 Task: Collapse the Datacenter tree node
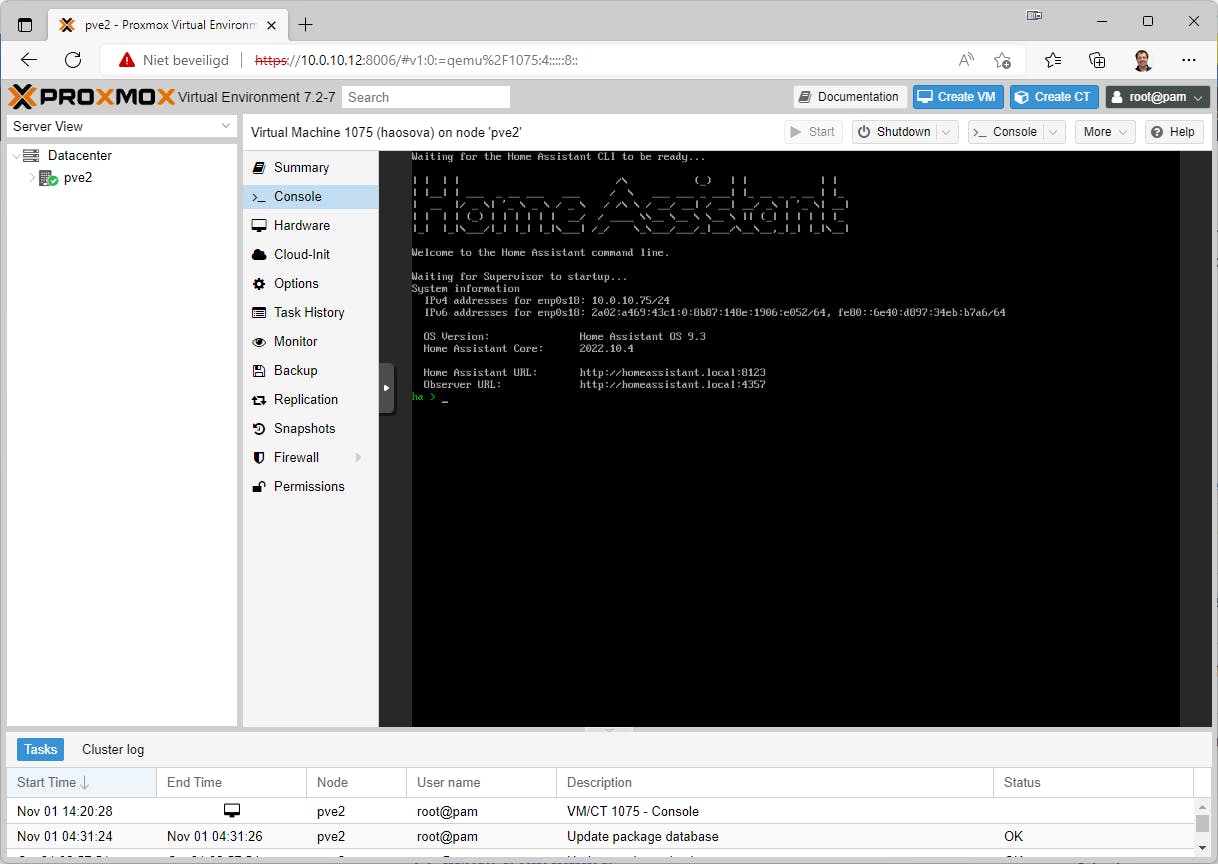(x=15, y=156)
